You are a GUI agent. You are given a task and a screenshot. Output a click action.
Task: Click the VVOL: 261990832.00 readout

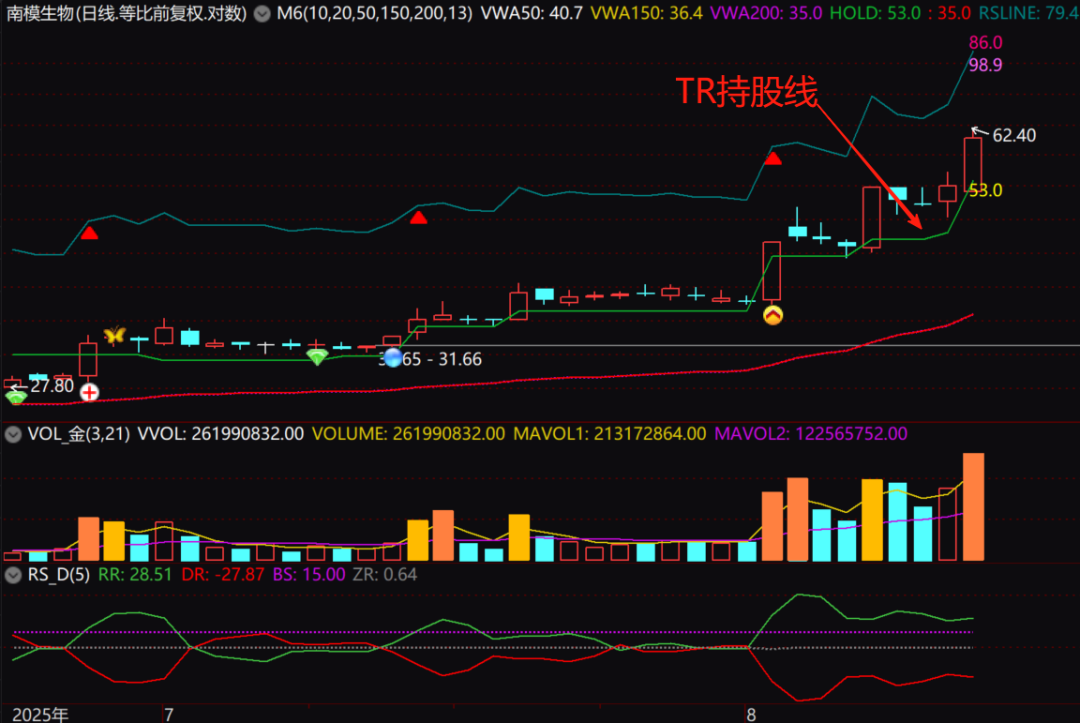point(220,434)
